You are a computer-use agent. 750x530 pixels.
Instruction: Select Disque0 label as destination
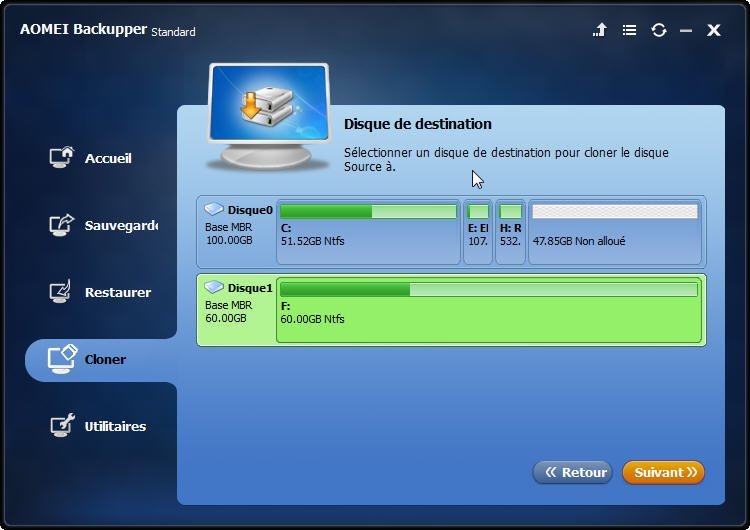point(250,210)
